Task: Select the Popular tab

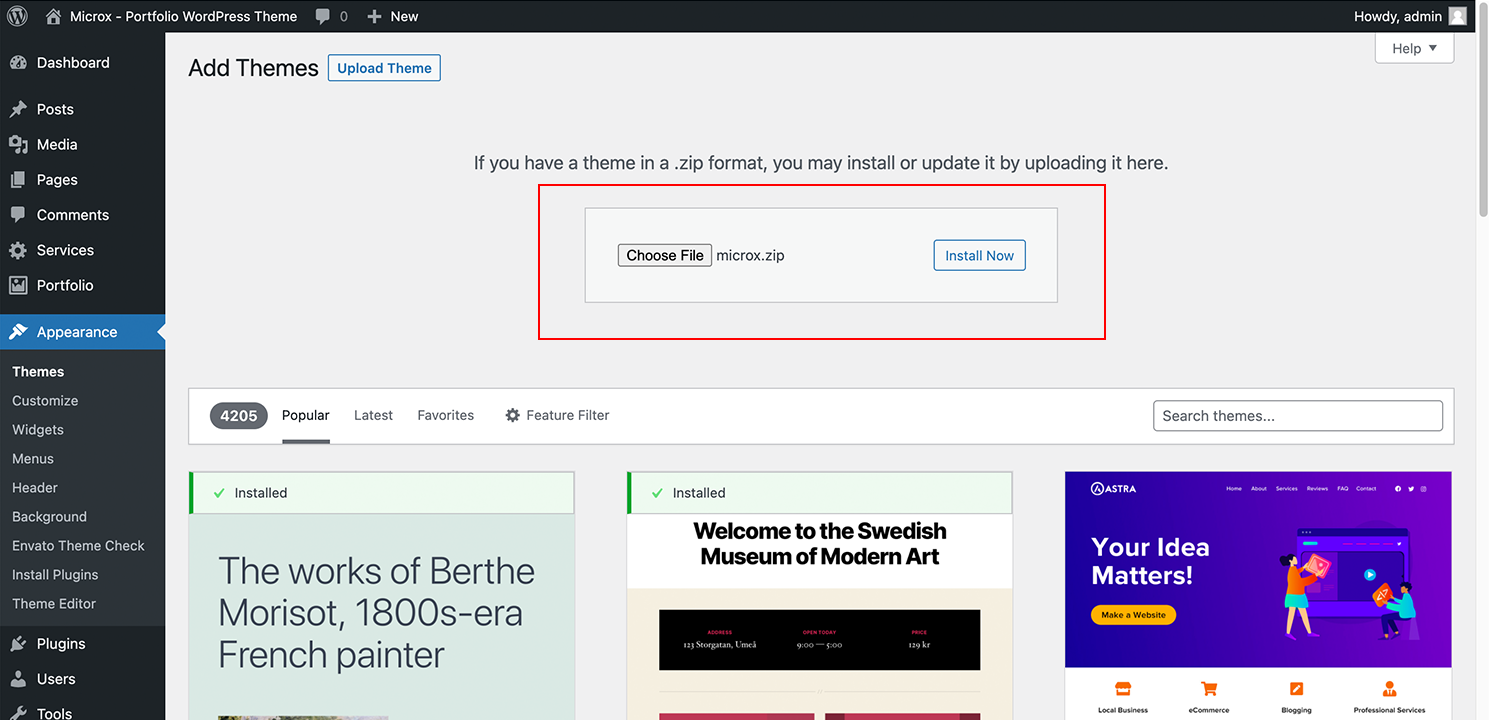Action: 305,415
